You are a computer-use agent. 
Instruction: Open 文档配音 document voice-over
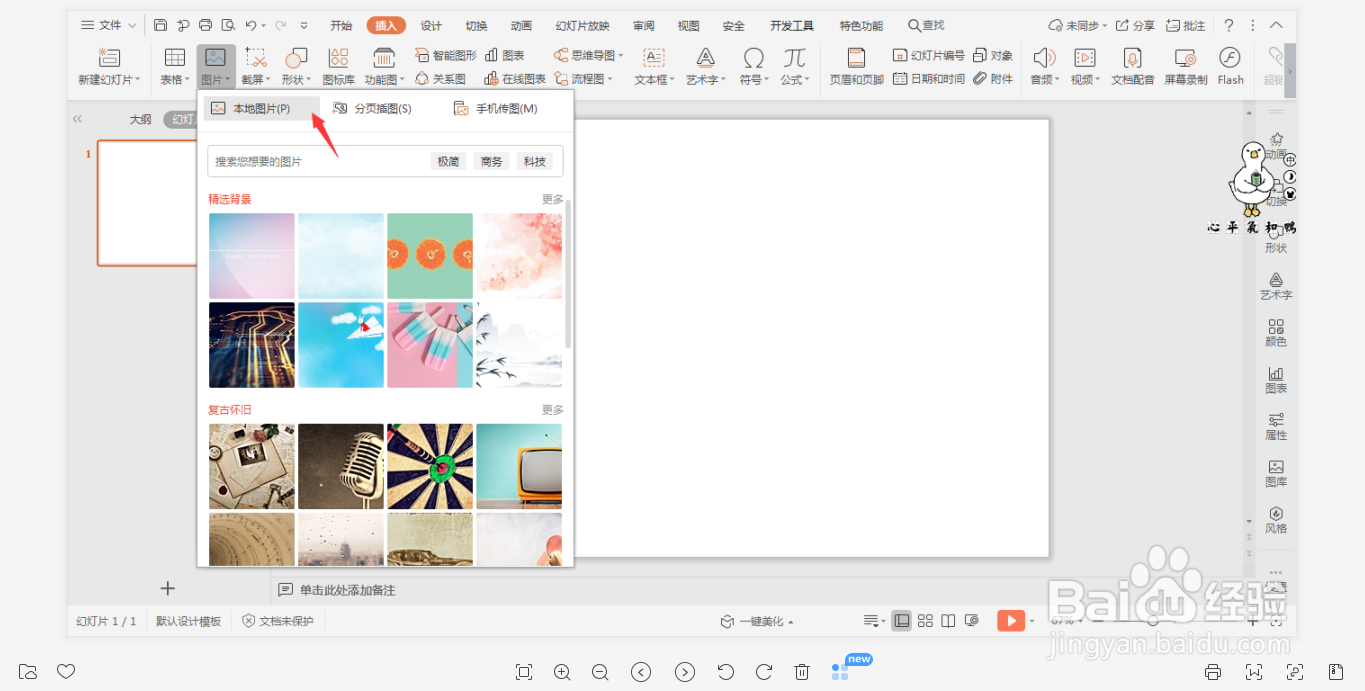(1133, 66)
